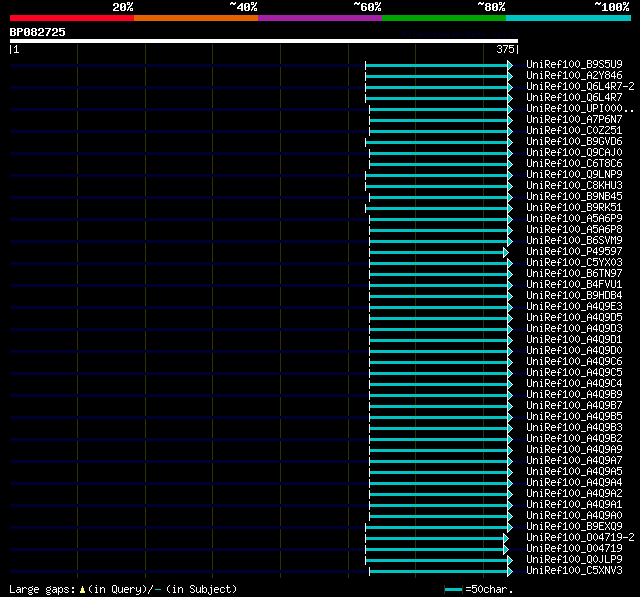Open hit UniRef100_B6SVM9
The width and height of the screenshot is (640, 597).
[574, 241]
